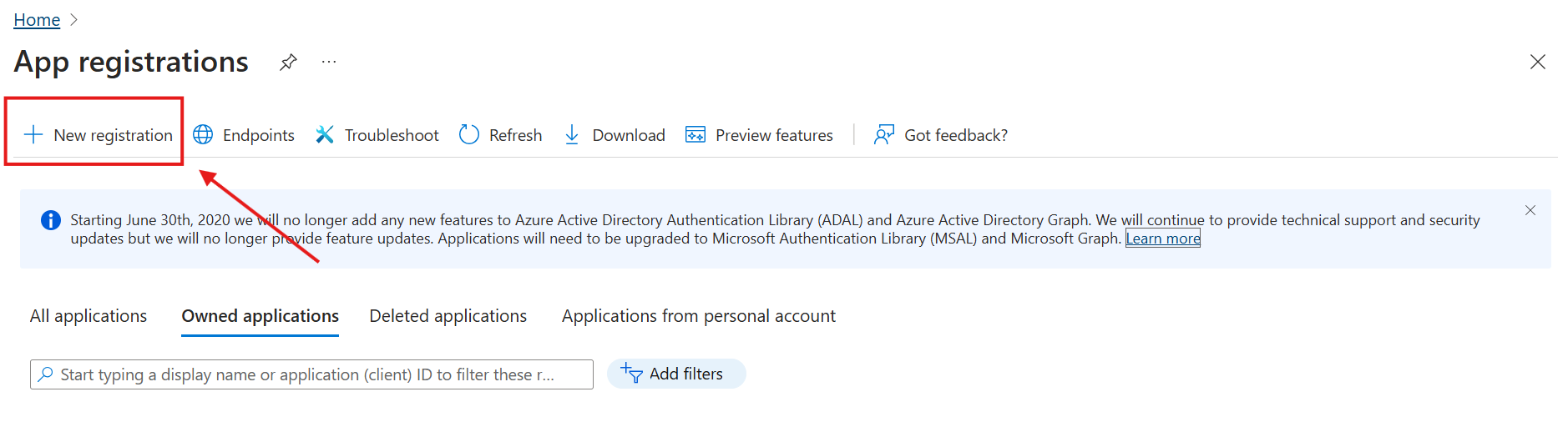Click the 'Starting June 30th, 2020' notice text
The height and width of the screenshot is (427, 1568).
(775, 229)
